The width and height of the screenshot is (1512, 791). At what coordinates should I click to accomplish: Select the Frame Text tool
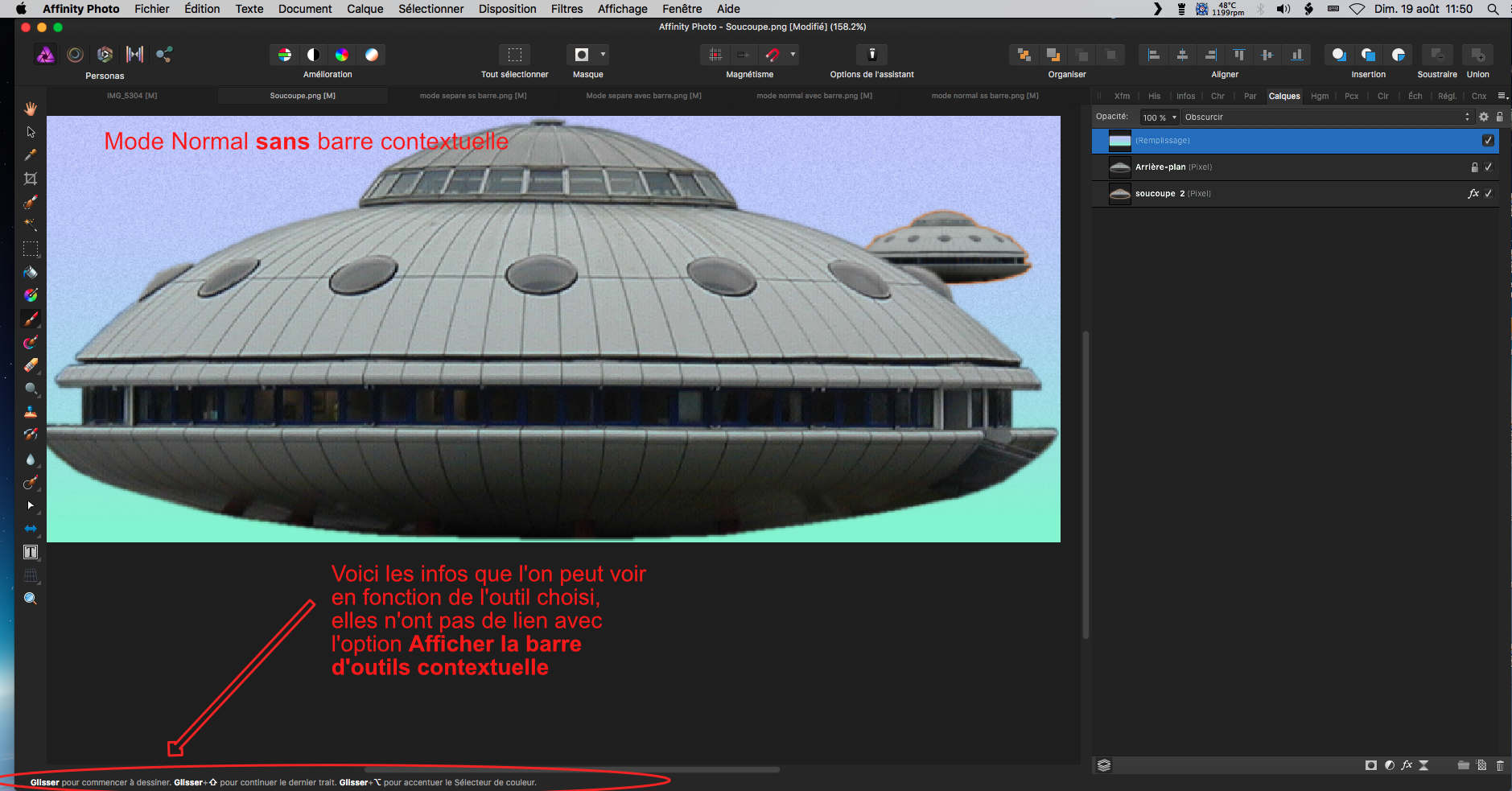click(x=31, y=552)
